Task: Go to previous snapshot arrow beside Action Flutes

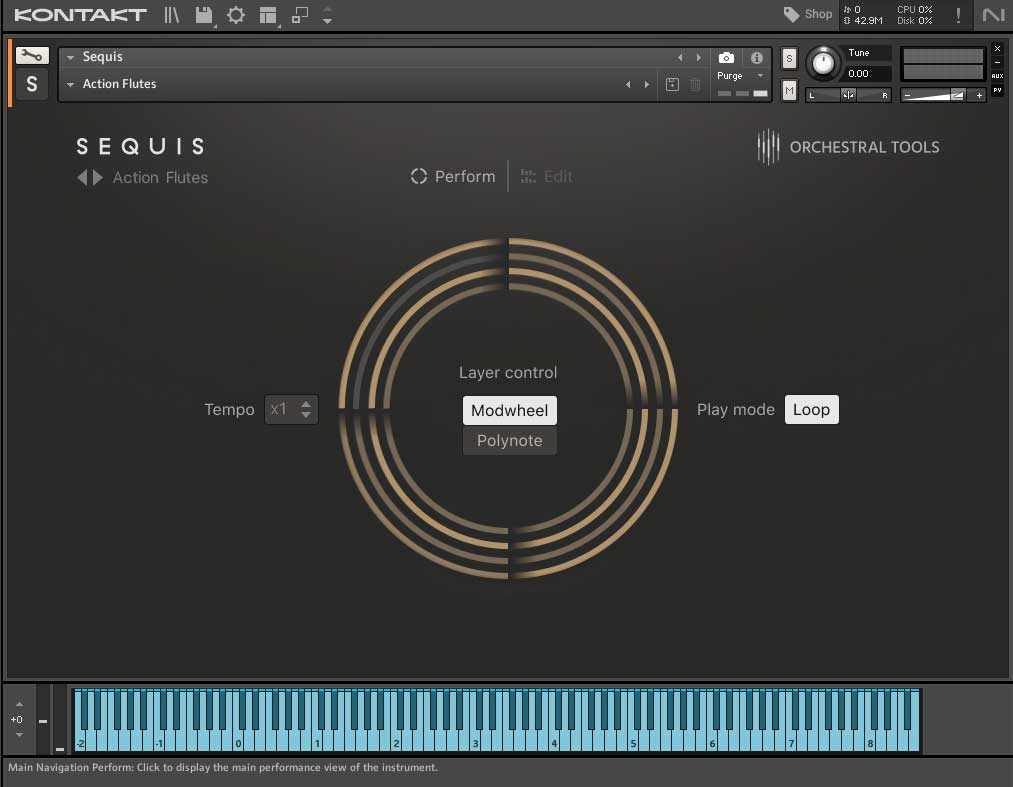Action: point(628,84)
